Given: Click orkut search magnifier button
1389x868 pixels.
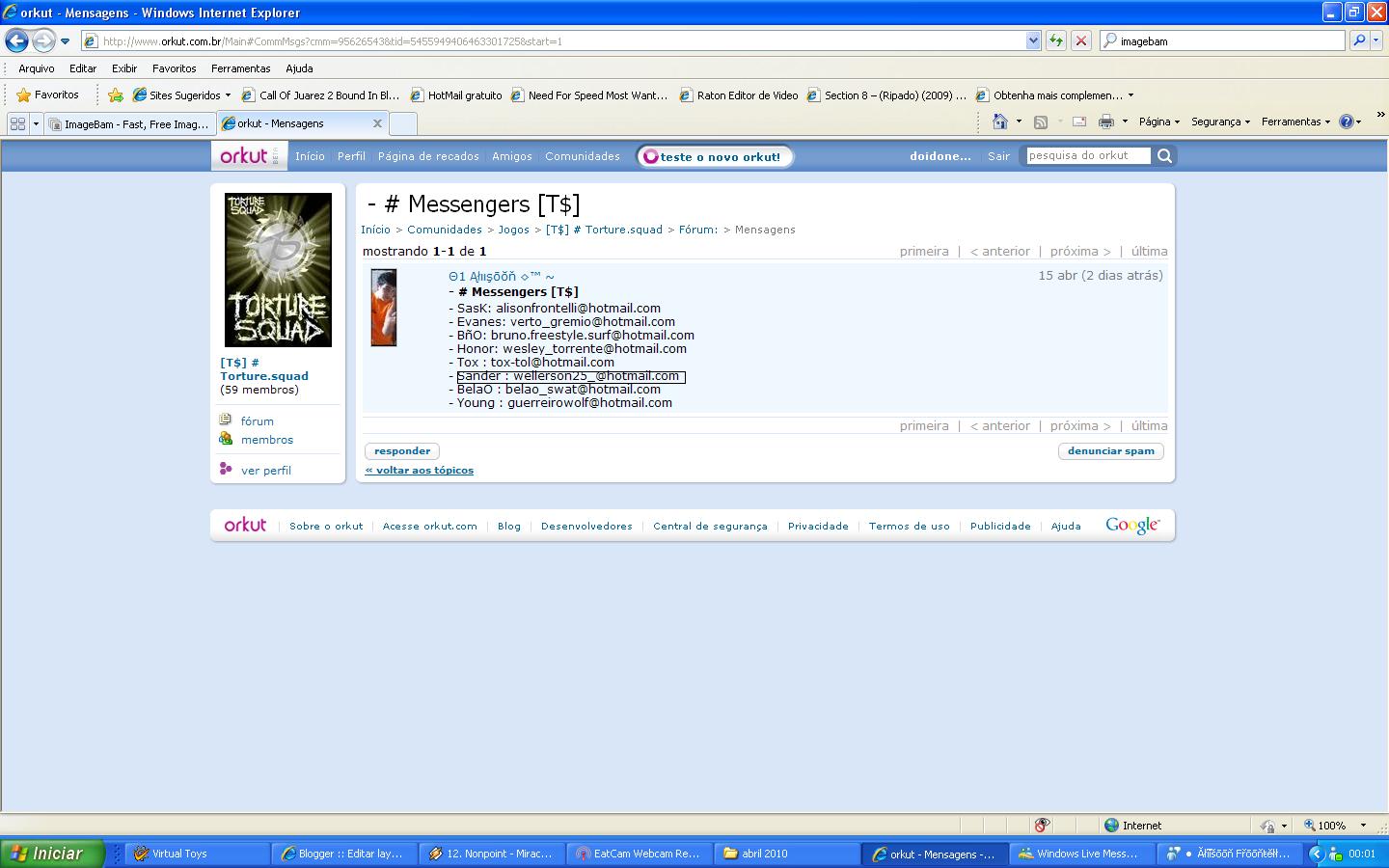Looking at the screenshot, I should click(1164, 155).
